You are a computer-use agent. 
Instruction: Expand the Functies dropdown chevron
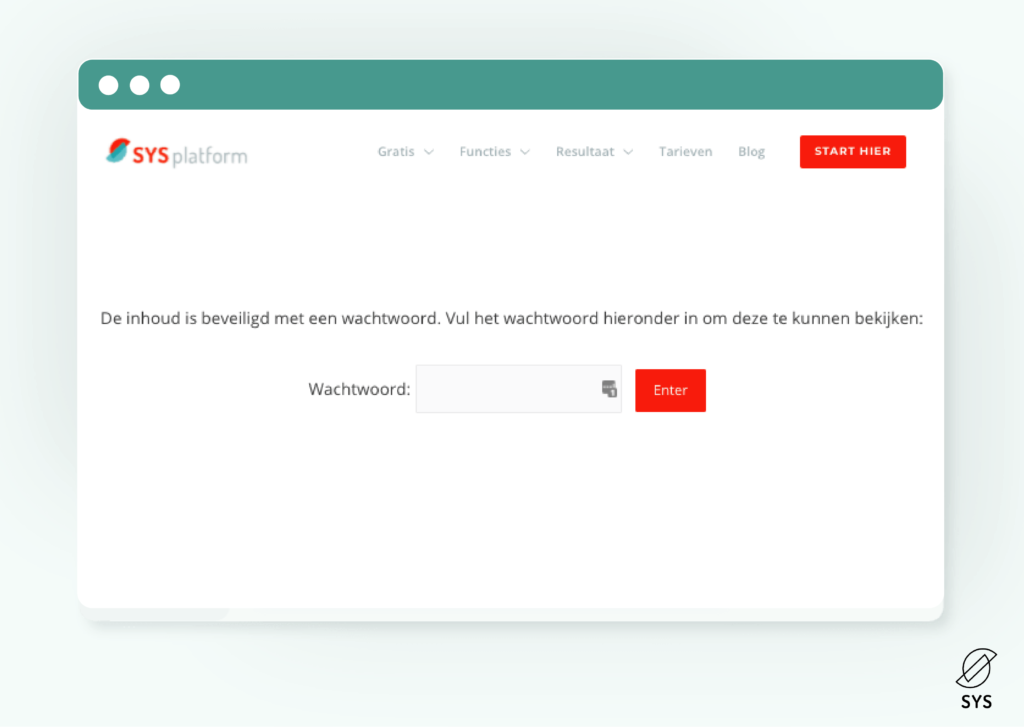pos(525,152)
